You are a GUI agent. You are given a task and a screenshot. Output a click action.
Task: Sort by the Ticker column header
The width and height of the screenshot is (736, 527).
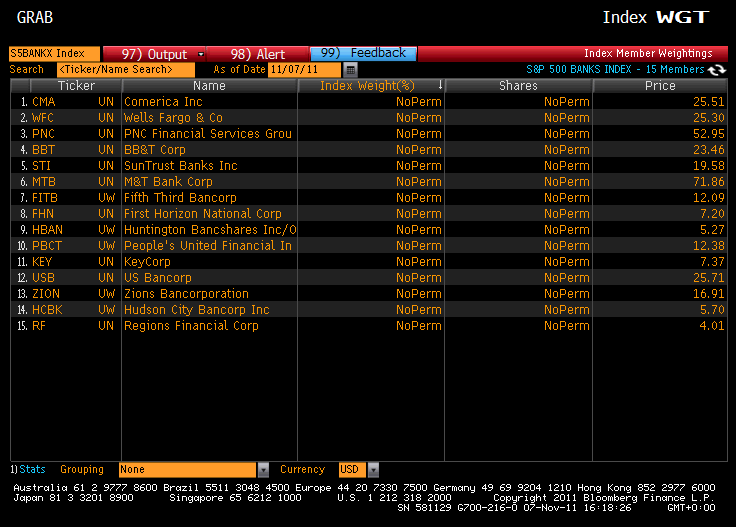click(76, 86)
